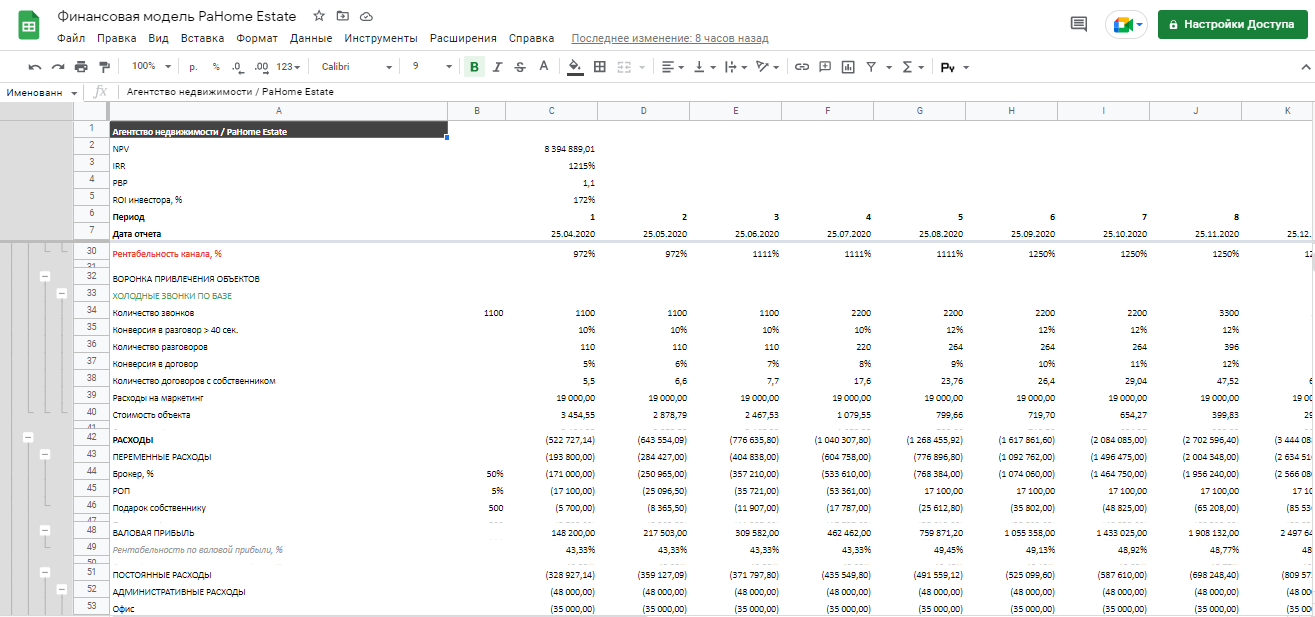Star the document Финансовая модель PaHome Estate
Image resolution: width=1315 pixels, height=617 pixels.
pos(318,16)
